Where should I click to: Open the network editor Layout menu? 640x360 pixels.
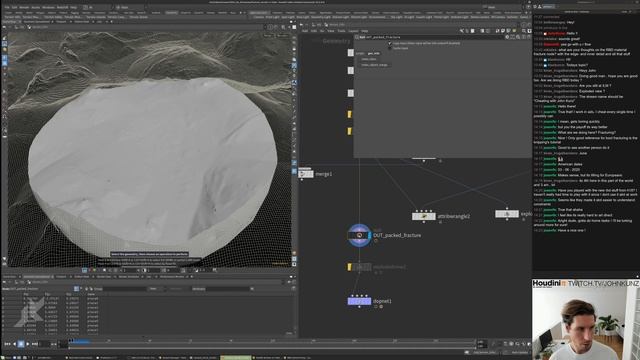[x=353, y=31]
